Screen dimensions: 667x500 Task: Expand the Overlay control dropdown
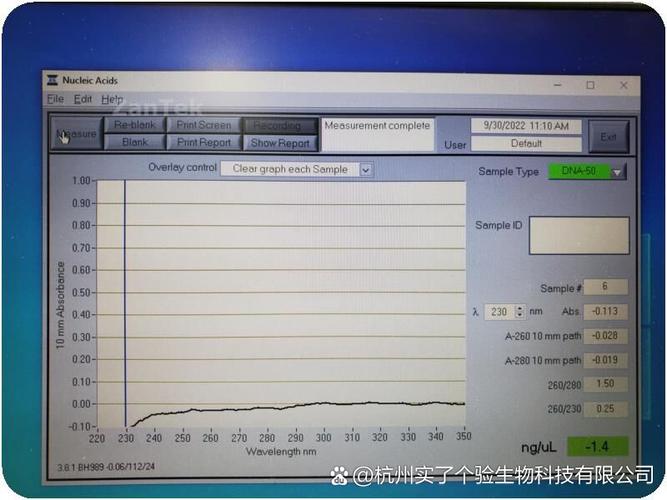pyautogui.click(x=365, y=170)
